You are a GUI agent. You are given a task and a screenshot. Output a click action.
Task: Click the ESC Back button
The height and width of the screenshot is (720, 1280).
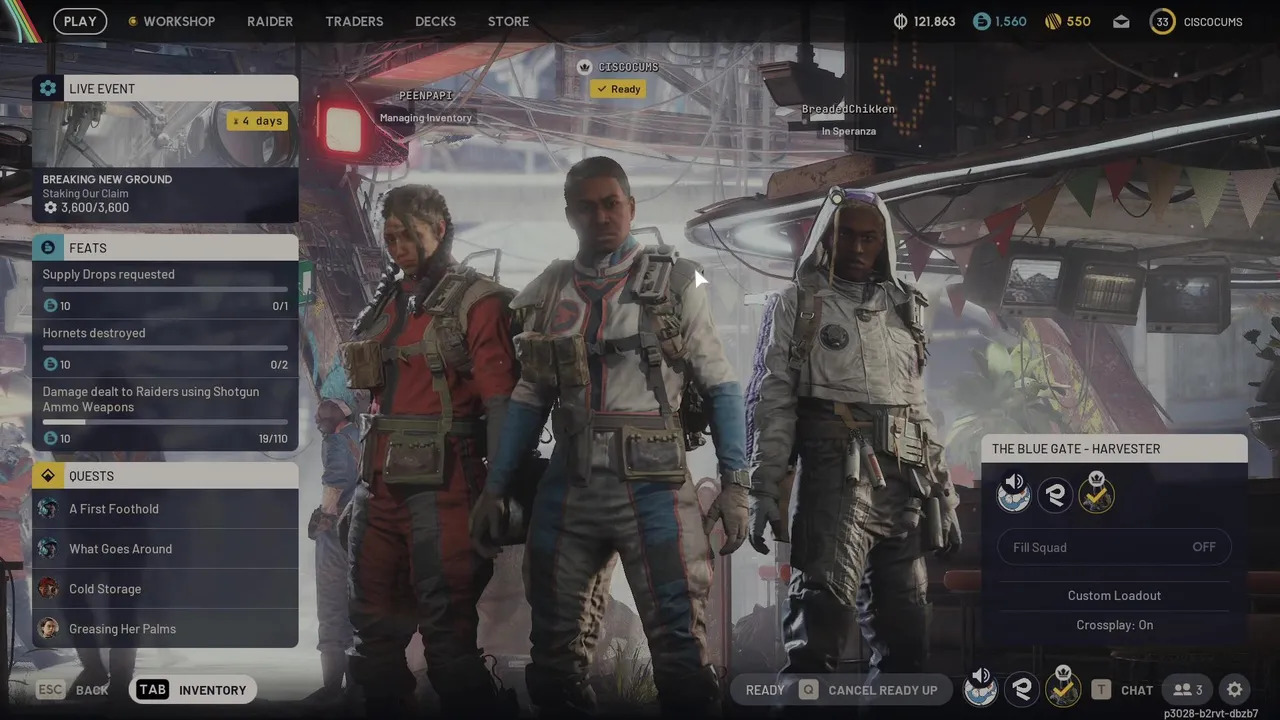(72, 690)
